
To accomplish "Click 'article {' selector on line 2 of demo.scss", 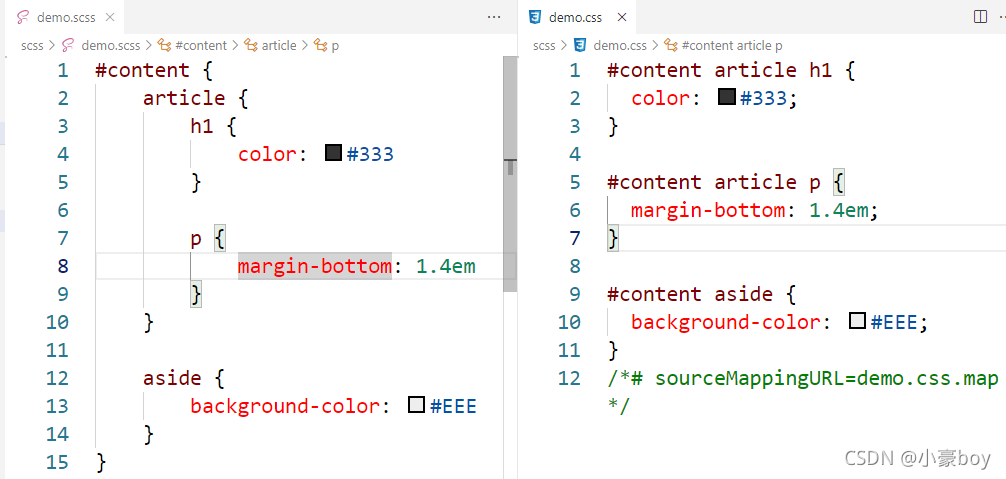I will 194,98.
